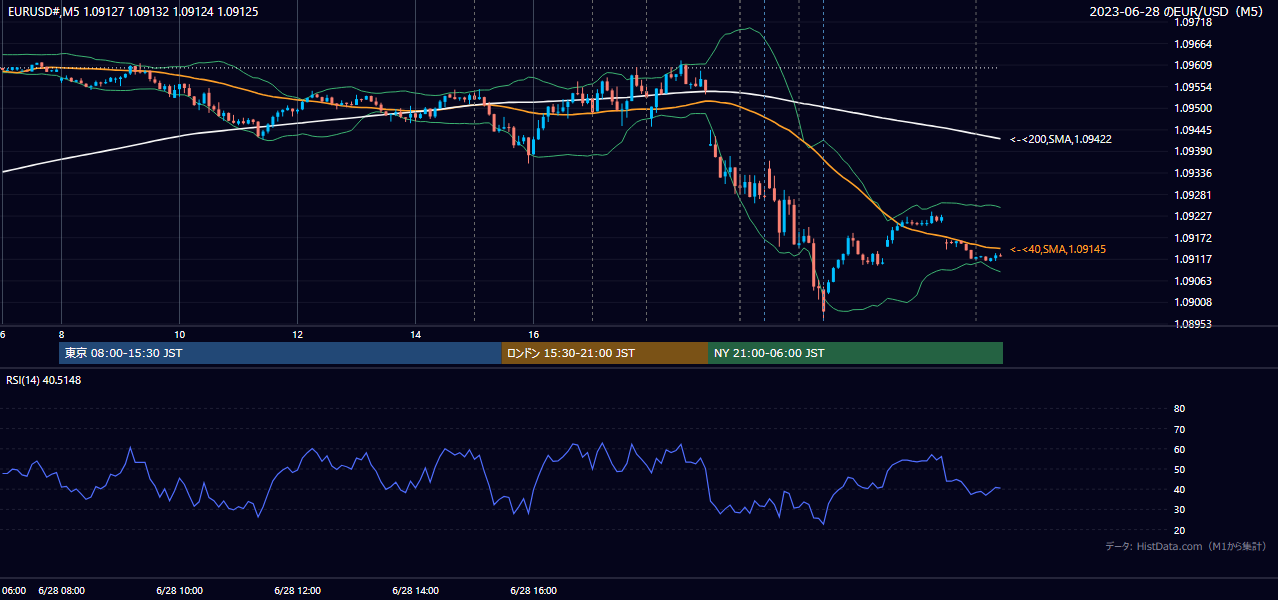Click the 6/28 16:00 bottom date label
This screenshot has height=600, width=1278.
(534, 591)
